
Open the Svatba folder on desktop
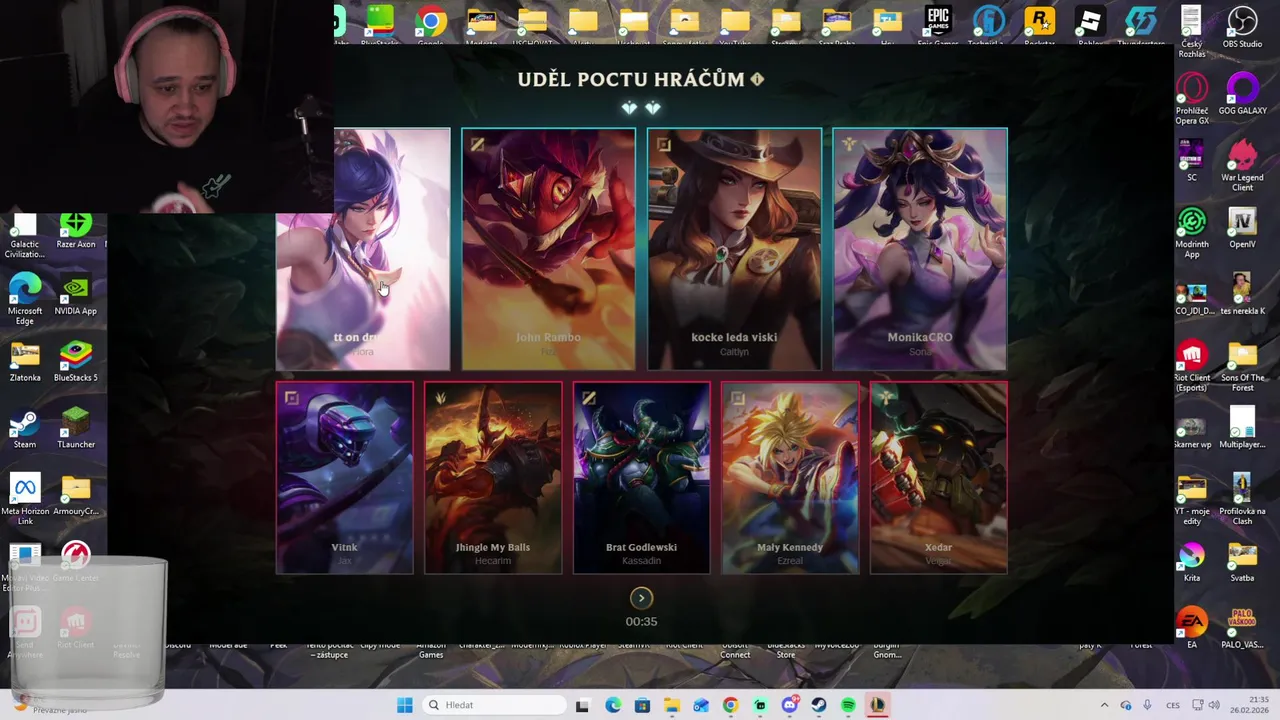(x=1242, y=562)
